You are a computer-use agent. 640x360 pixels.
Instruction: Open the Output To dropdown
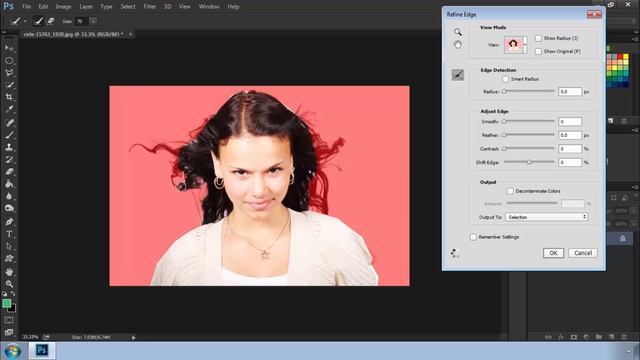[x=547, y=217]
